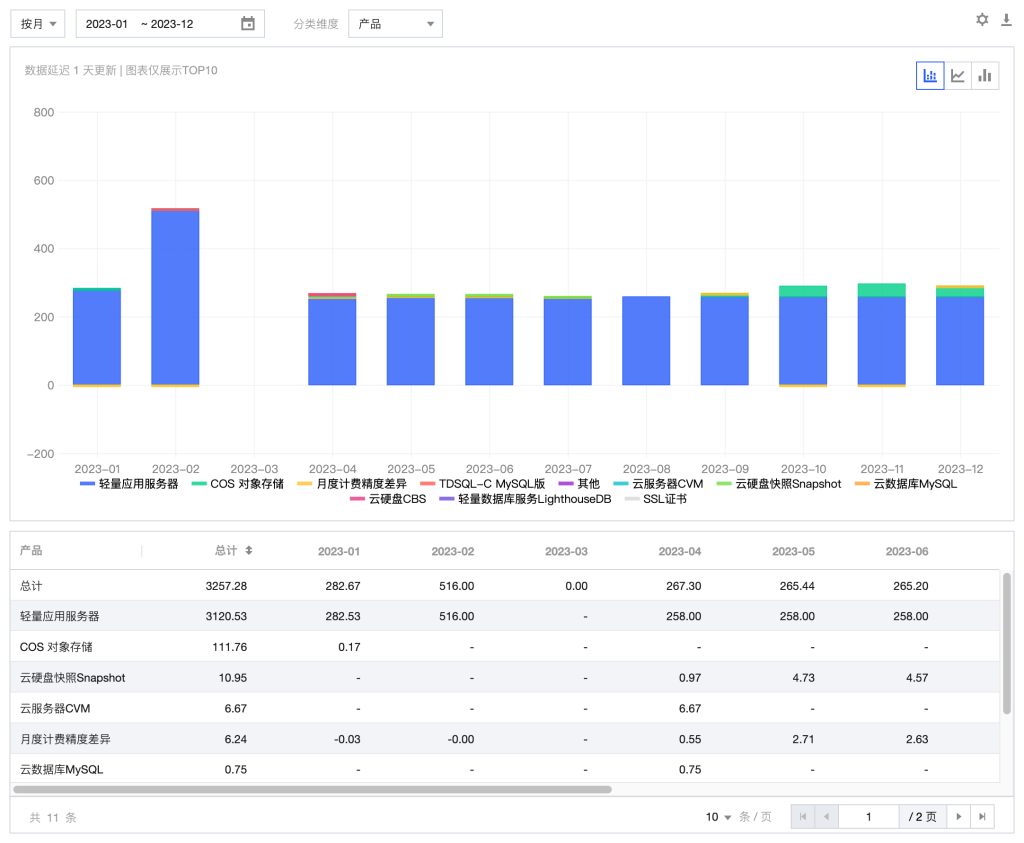Viewport: 1024px width, 843px height.
Task: Open the calendar date picker icon
Action: 248,24
